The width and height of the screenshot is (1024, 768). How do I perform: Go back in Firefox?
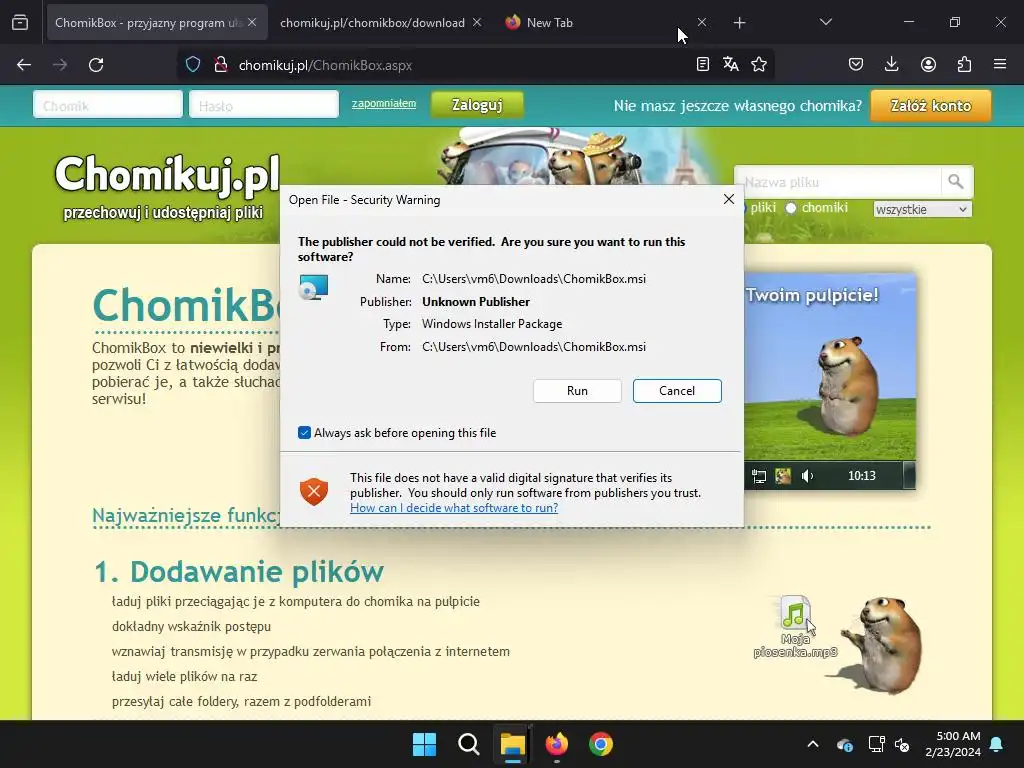pos(24,65)
